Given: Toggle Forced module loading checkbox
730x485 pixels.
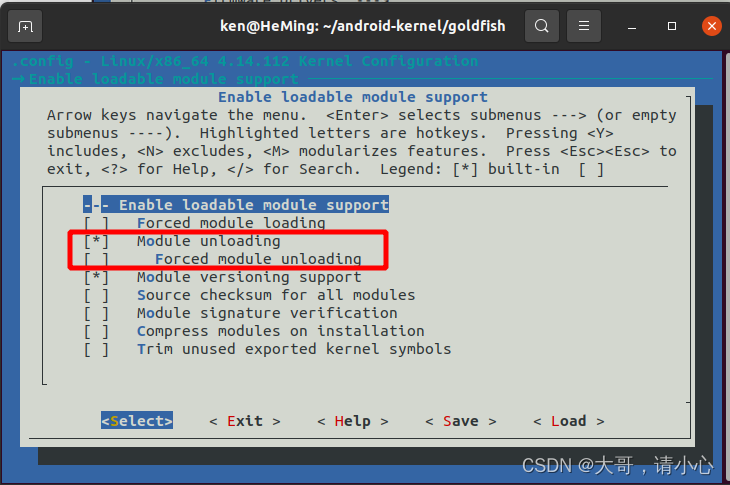Looking at the screenshot, I should [96, 223].
